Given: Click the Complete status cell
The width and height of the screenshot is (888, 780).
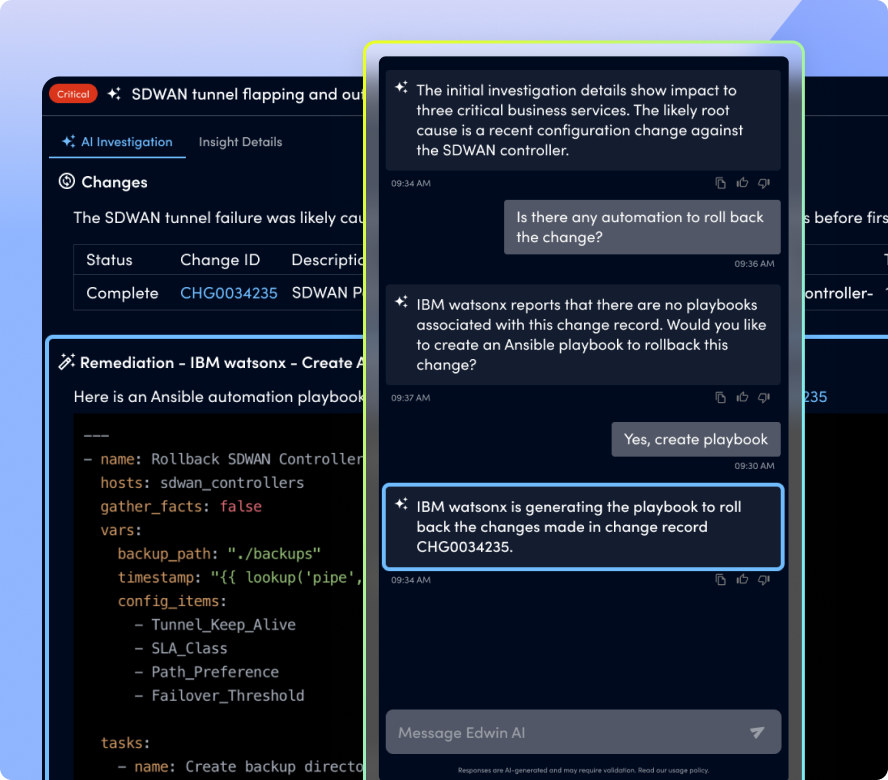Looking at the screenshot, I should 122,293.
